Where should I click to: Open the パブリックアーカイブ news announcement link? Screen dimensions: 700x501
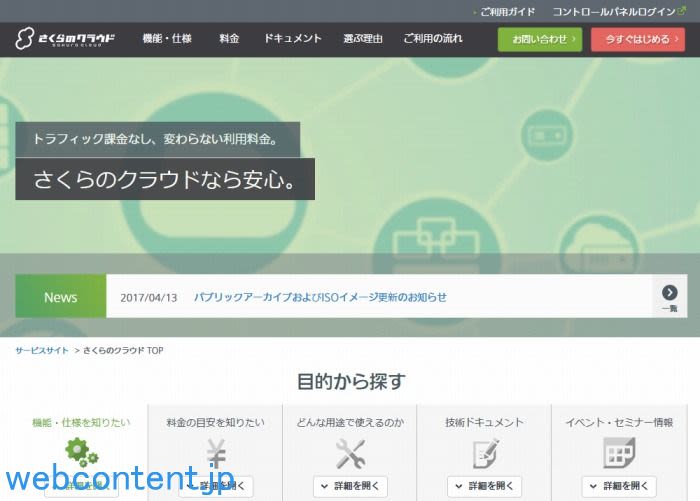320,297
